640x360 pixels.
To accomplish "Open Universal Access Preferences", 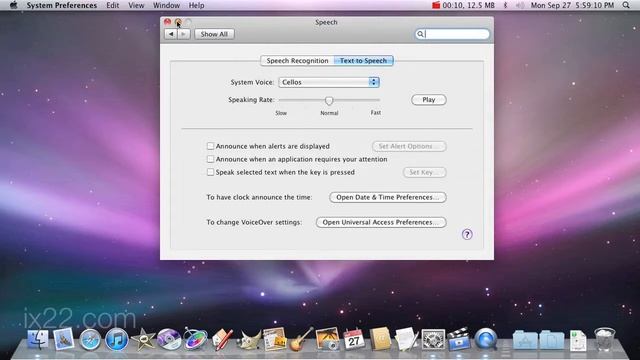I will click(381, 222).
